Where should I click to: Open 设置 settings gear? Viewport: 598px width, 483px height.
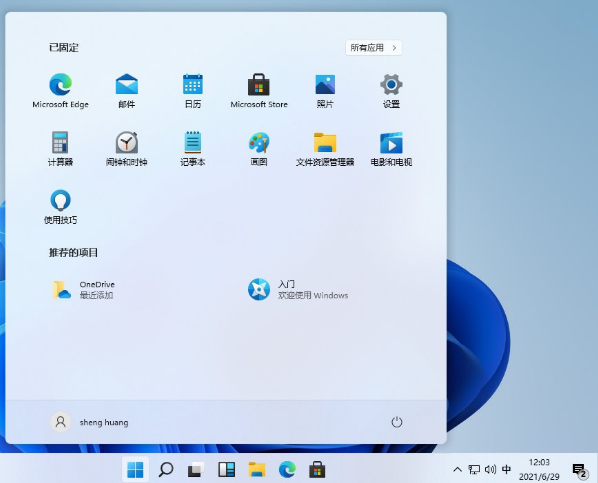click(391, 91)
